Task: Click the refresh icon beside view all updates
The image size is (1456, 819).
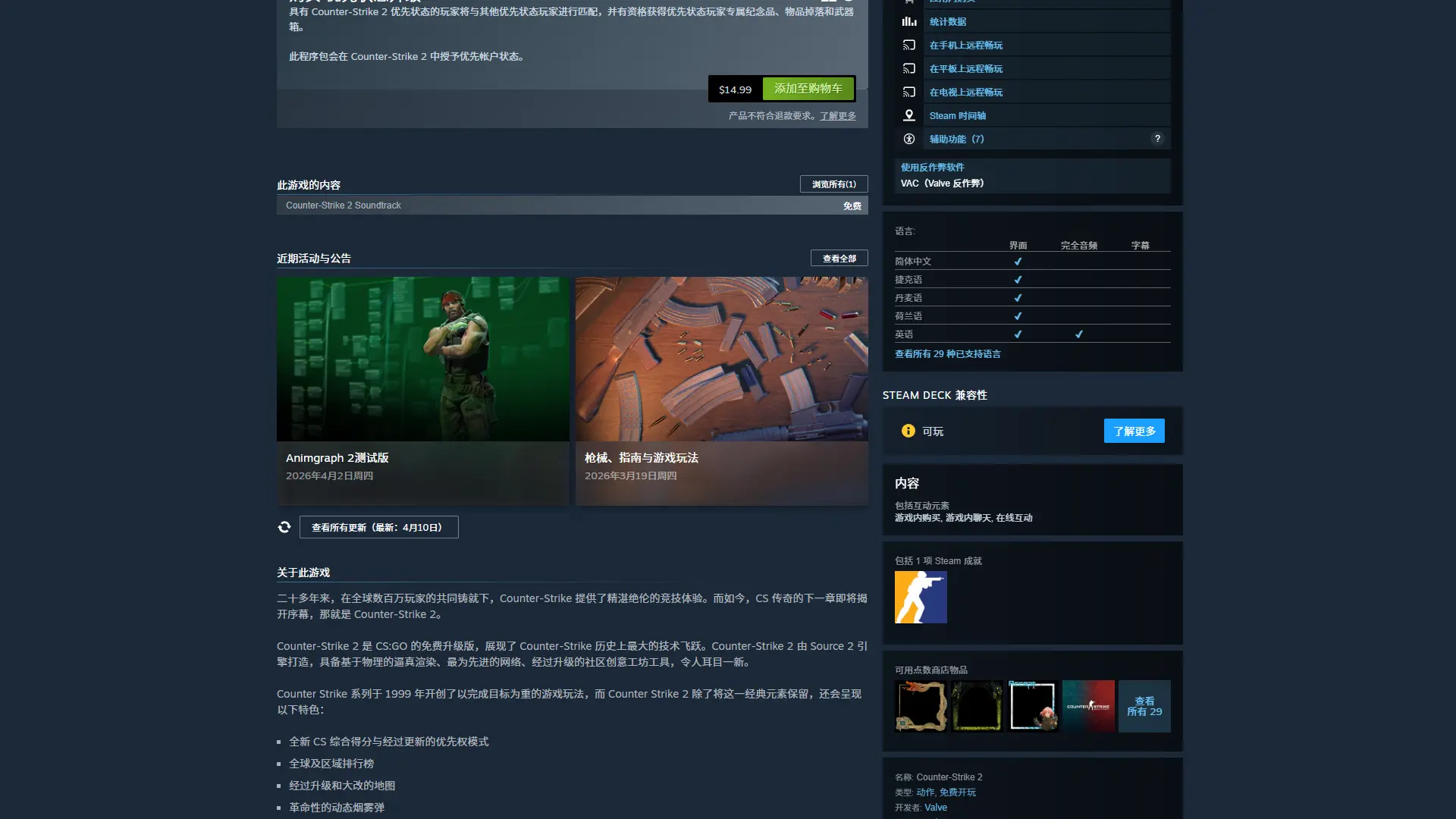Action: coord(284,527)
